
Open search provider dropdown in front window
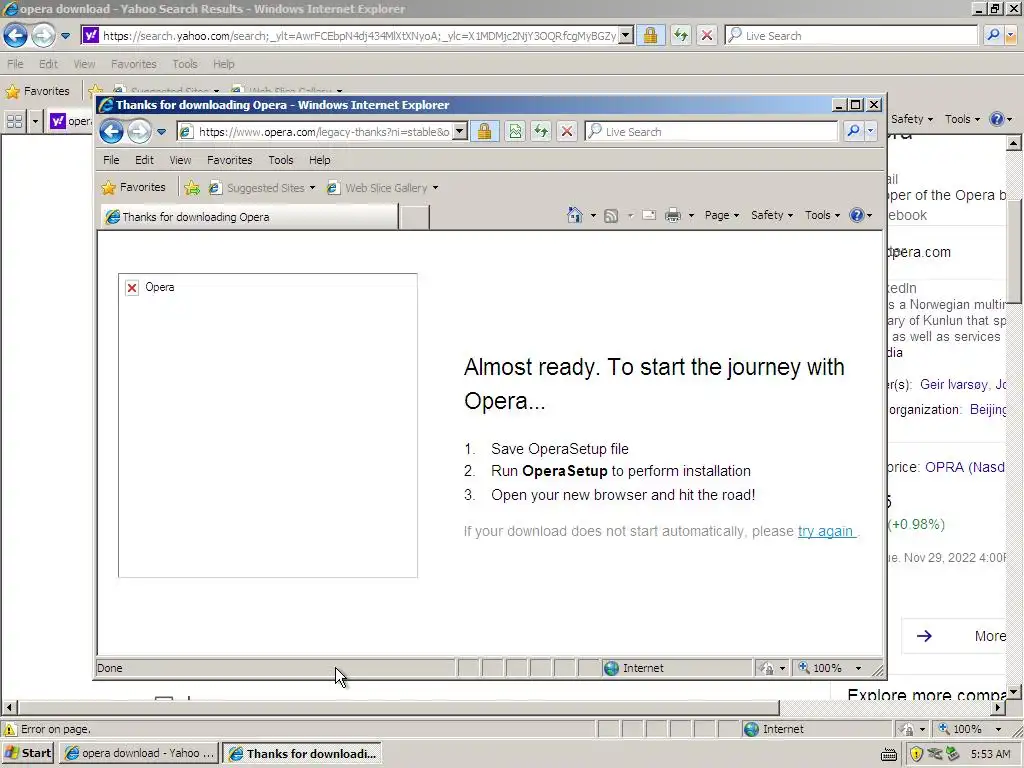(x=871, y=131)
